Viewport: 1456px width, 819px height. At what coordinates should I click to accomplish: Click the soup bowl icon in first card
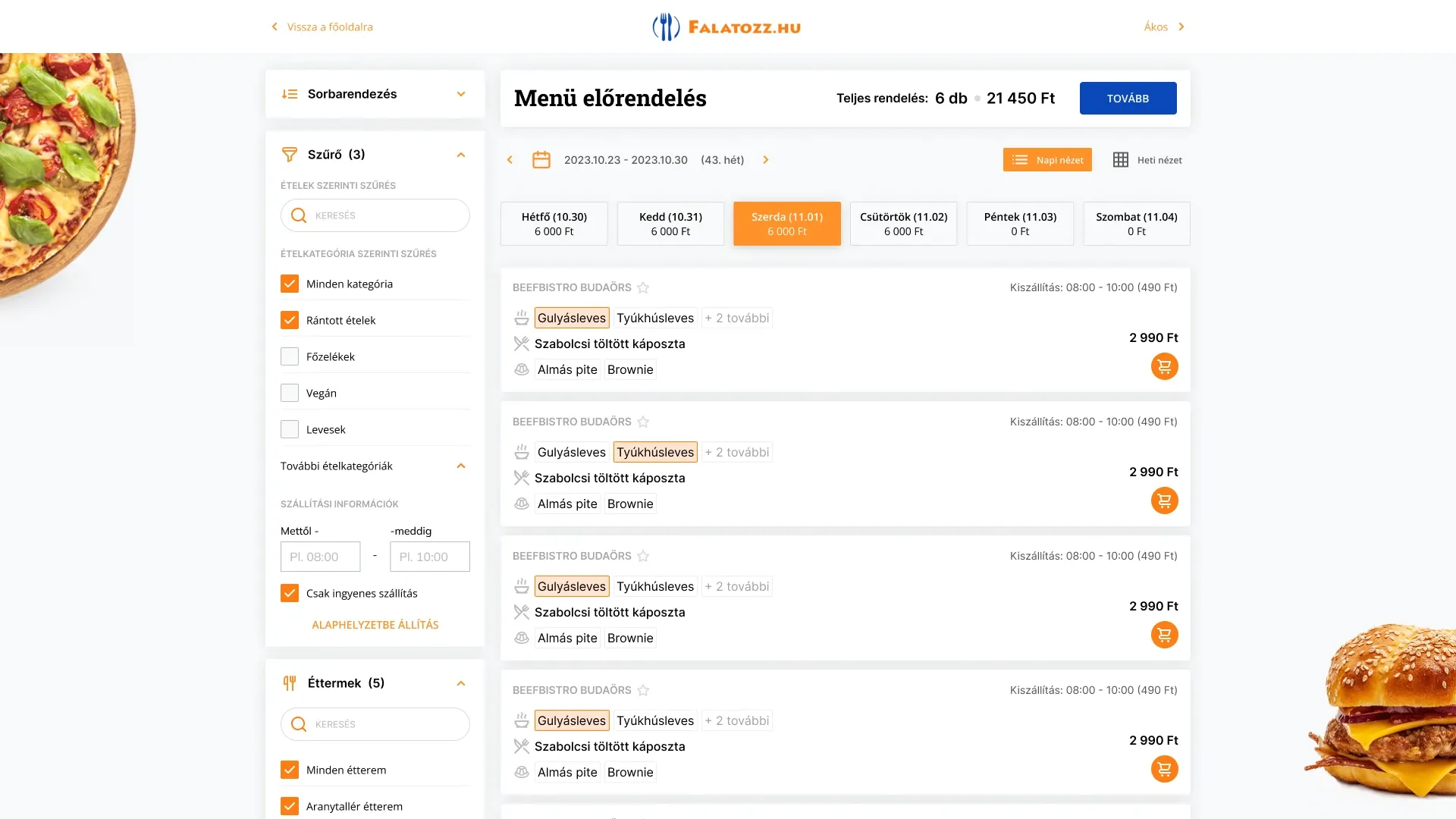pos(521,318)
